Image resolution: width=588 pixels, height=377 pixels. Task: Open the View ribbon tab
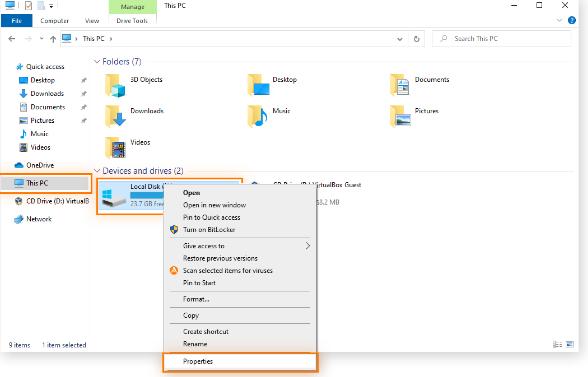tap(92, 21)
